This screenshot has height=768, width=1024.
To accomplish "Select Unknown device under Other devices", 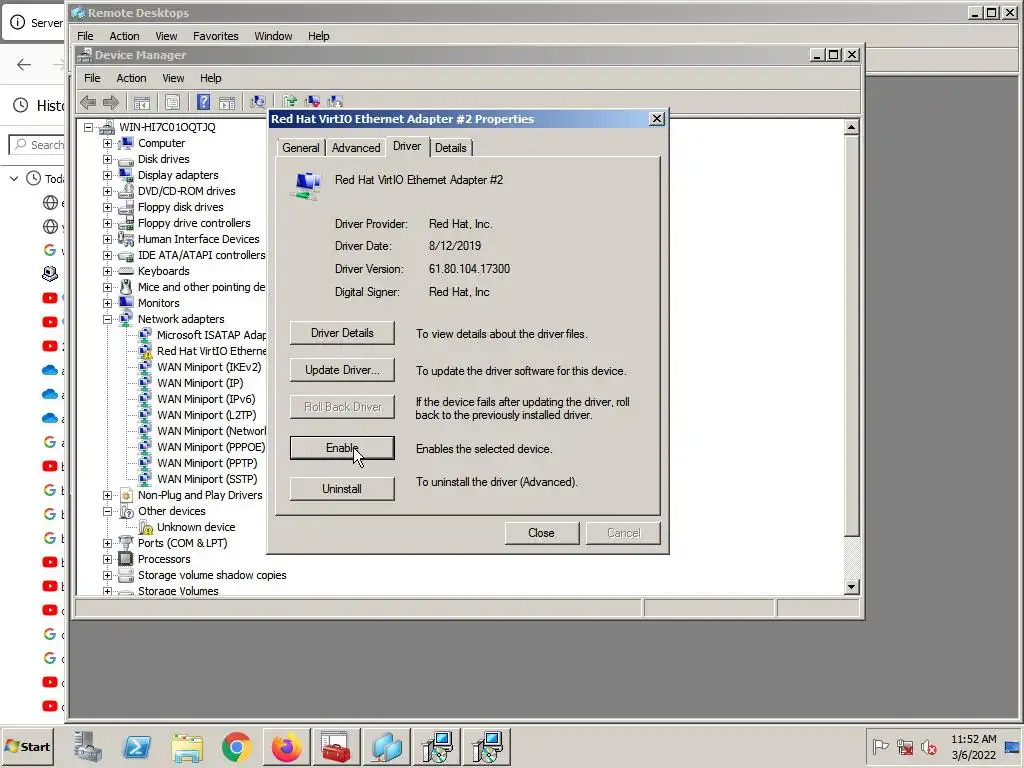I will (196, 527).
